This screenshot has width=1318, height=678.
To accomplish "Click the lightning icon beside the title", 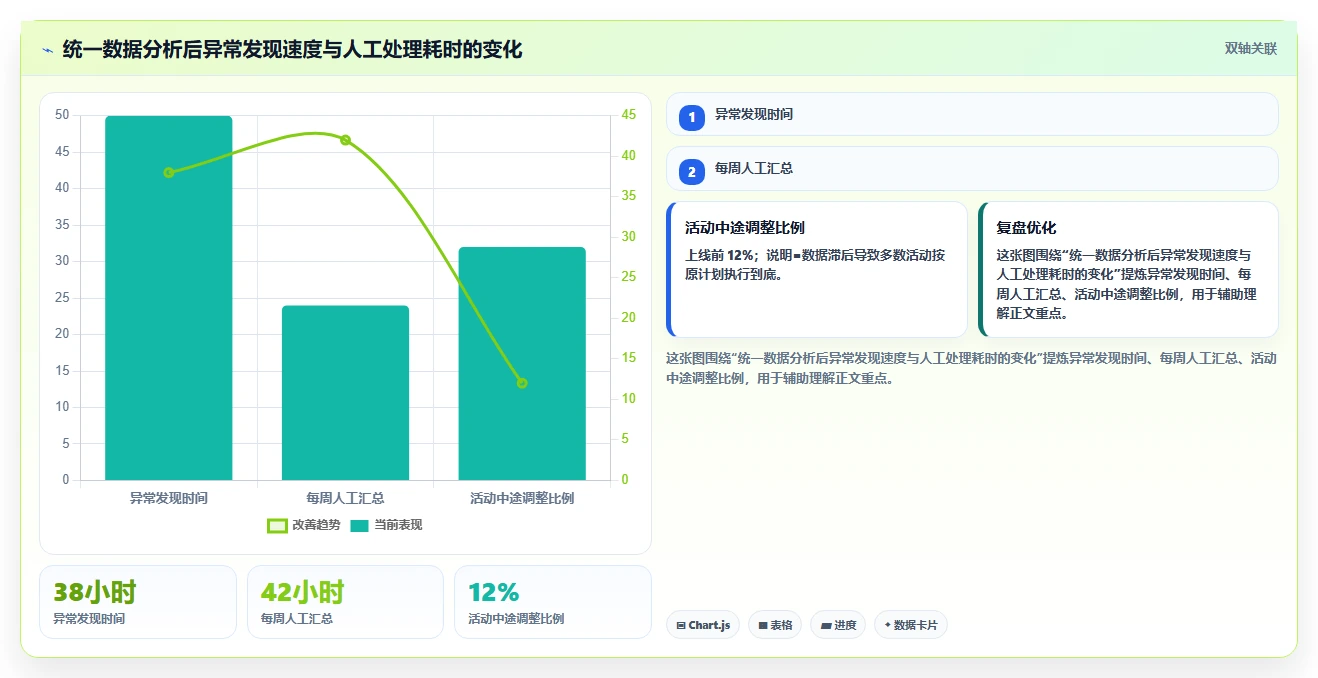I will (47, 50).
